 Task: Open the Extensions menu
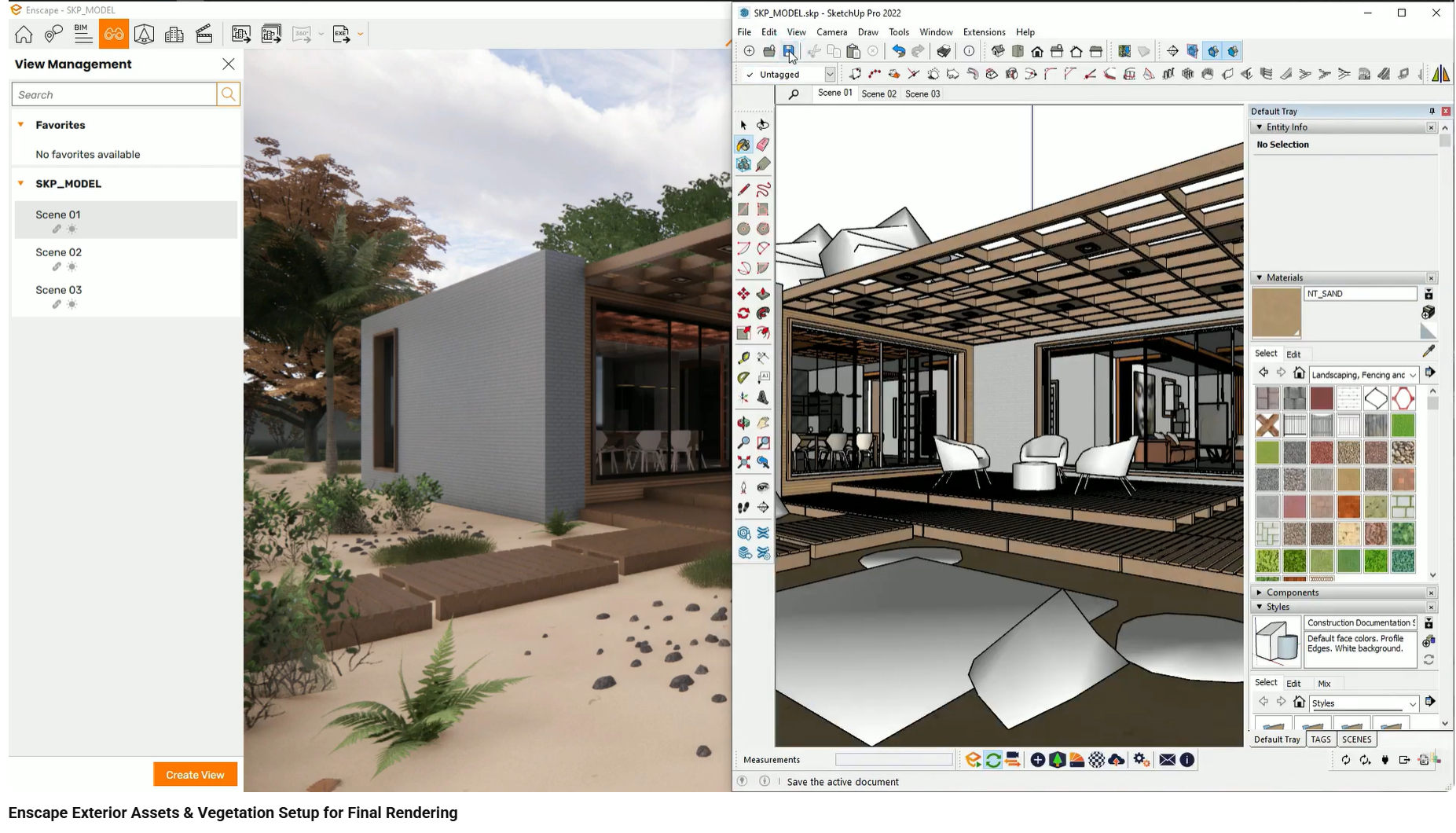(984, 32)
